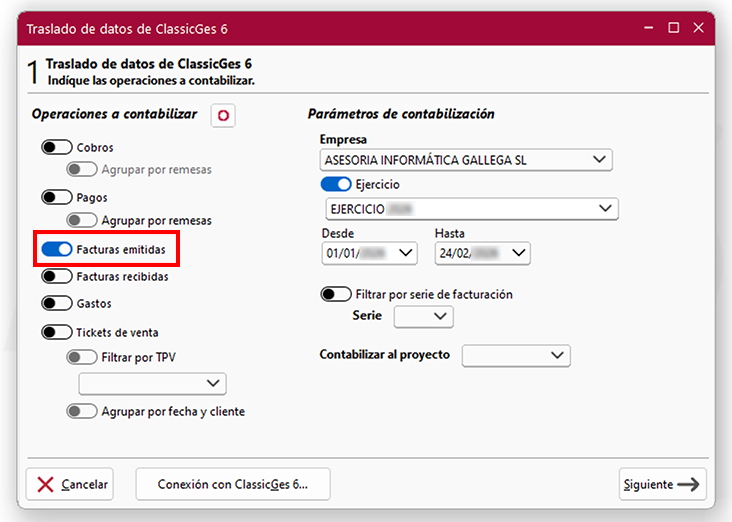The width and height of the screenshot is (732, 522).
Task: Open the Empresa dropdown
Action: click(x=466, y=160)
